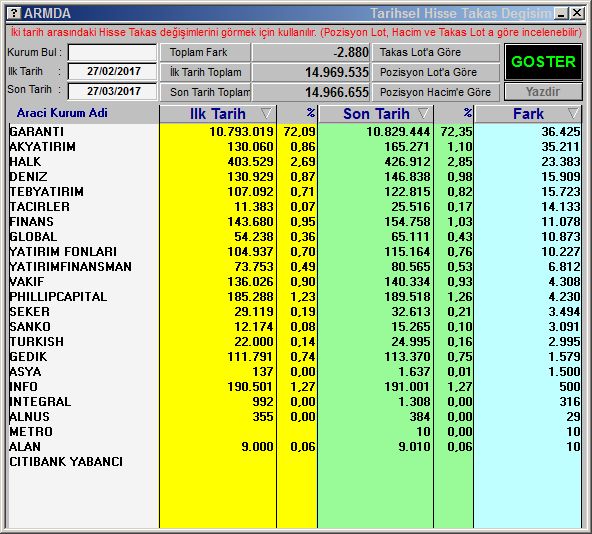Select the GLOBAL row
The image size is (592, 534).
click(294, 237)
